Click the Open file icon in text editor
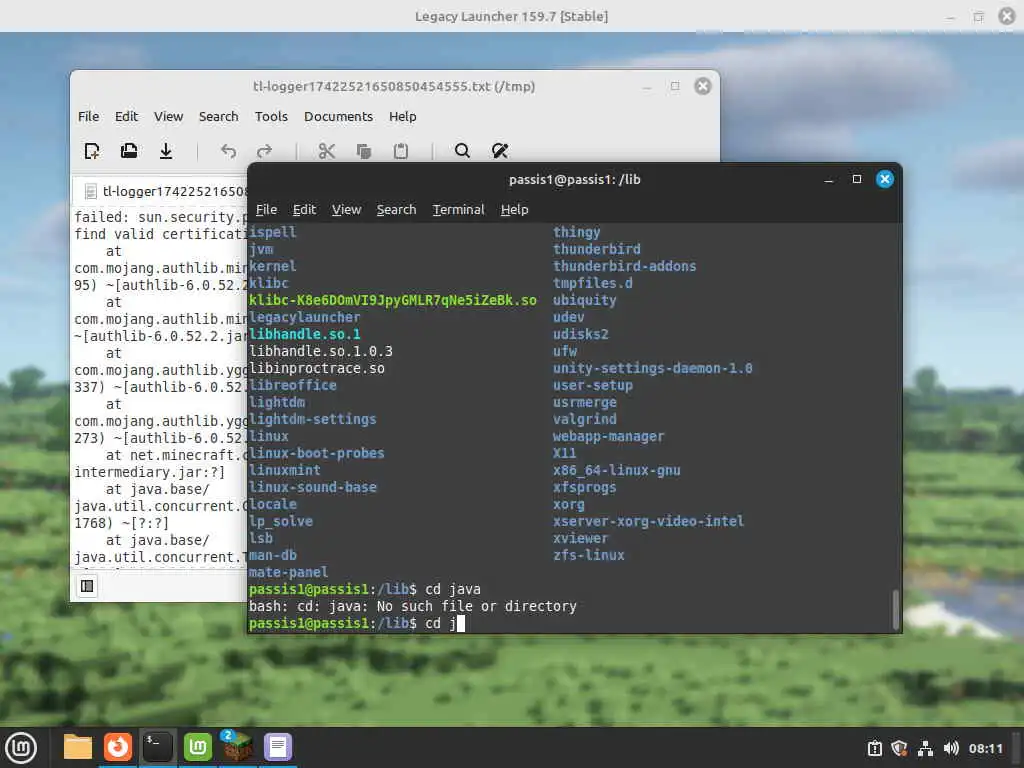Viewport: 1024px width, 768px height. (129, 152)
